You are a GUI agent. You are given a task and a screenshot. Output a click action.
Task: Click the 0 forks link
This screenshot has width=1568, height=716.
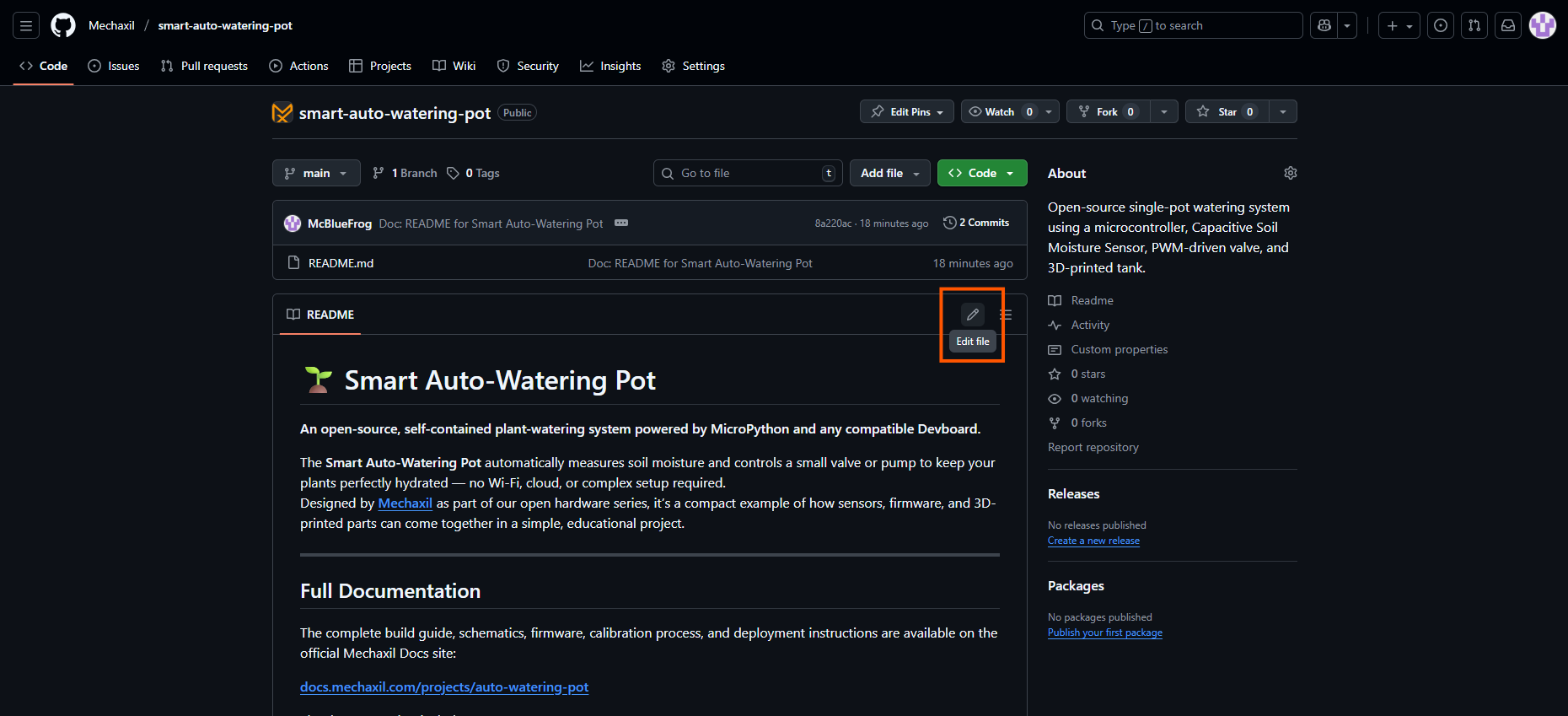(x=1077, y=423)
